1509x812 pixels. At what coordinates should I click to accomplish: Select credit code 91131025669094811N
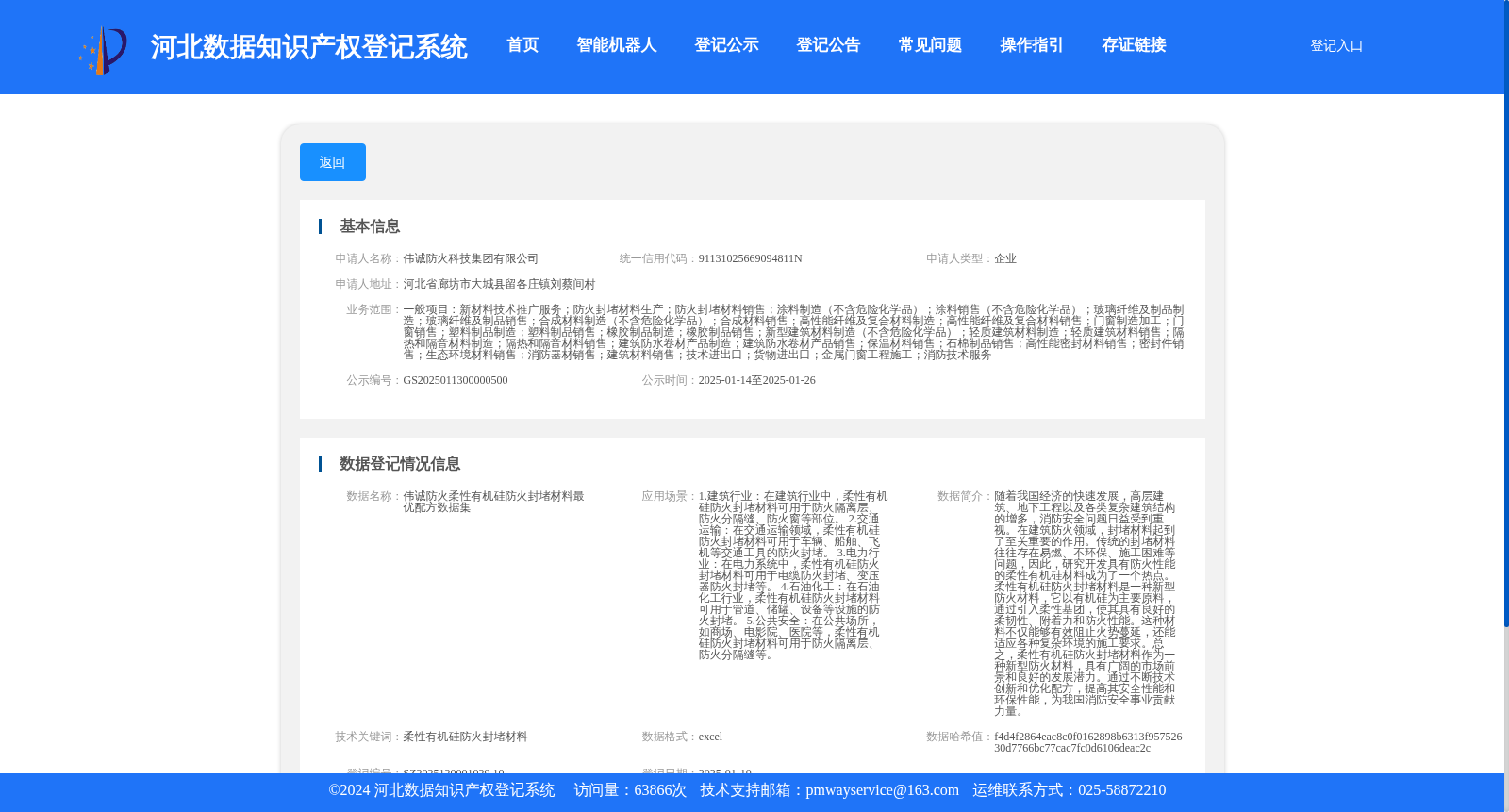click(750, 258)
